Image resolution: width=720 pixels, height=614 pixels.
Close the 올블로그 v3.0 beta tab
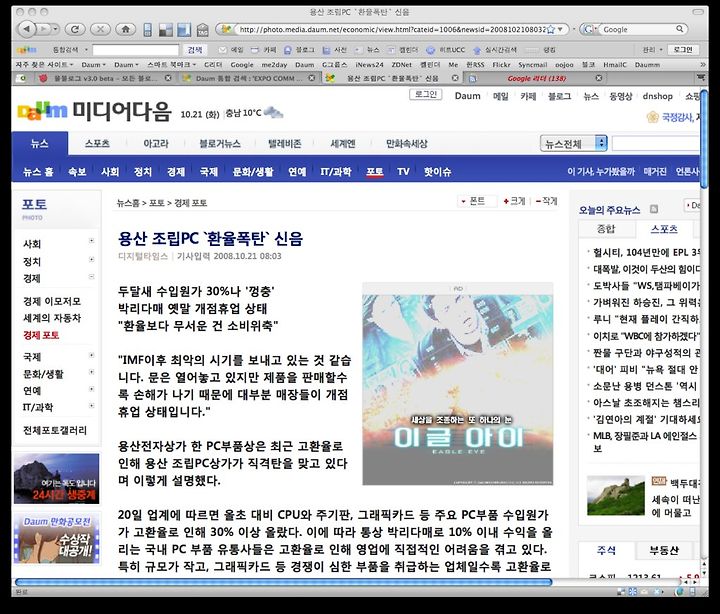pyautogui.click(x=168, y=79)
